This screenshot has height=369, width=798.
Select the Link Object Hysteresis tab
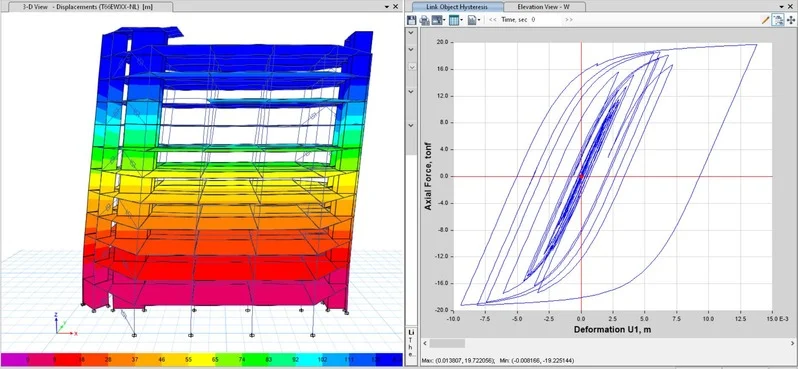tap(457, 7)
